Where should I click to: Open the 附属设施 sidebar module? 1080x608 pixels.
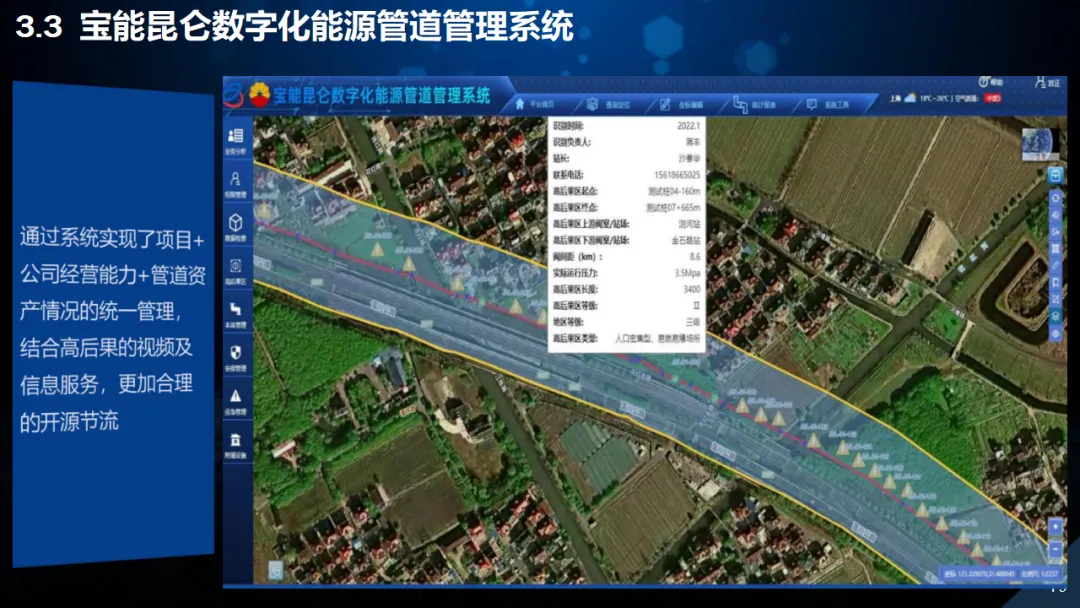tap(236, 445)
